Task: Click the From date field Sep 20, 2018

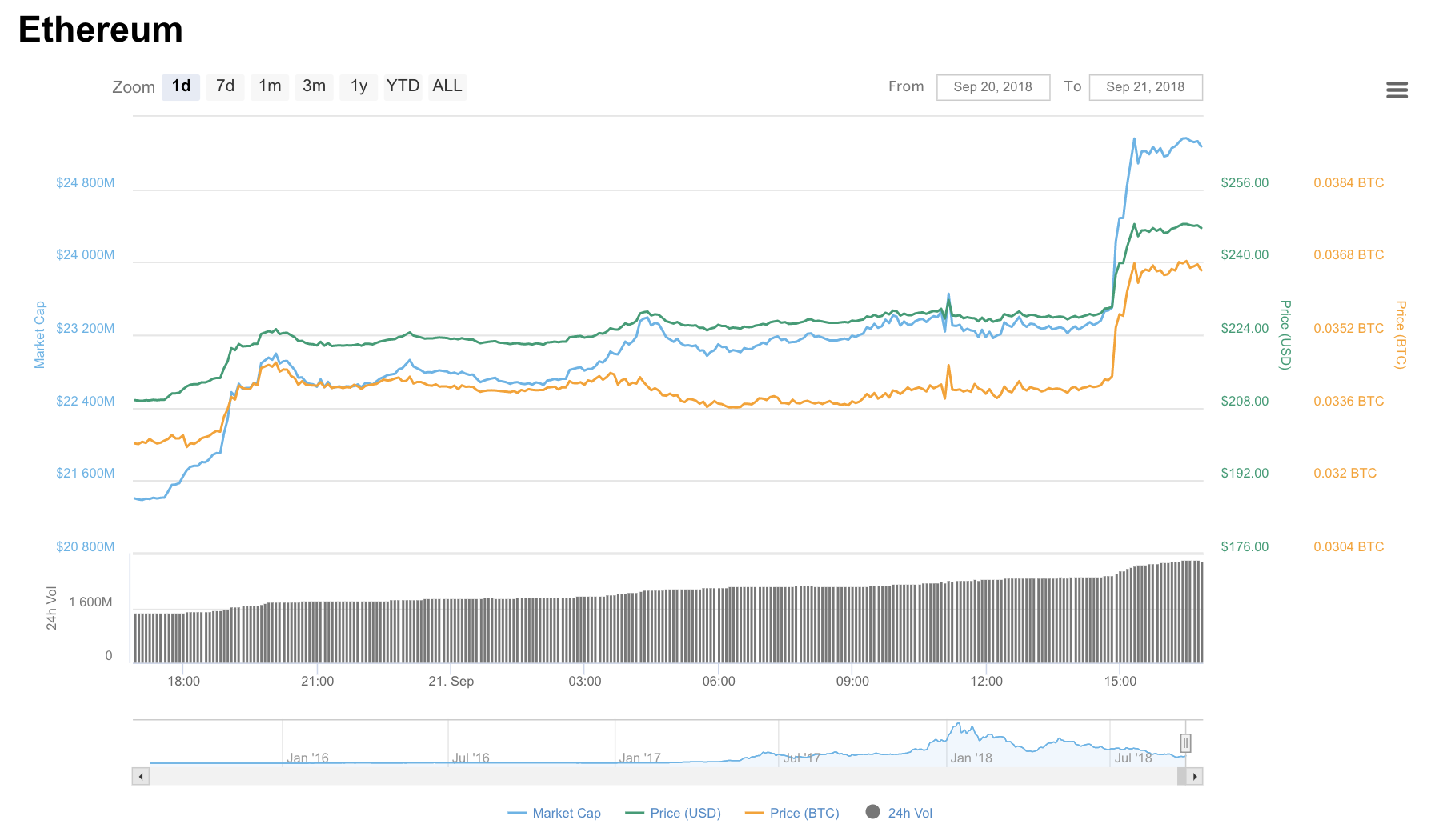Action: point(993,87)
